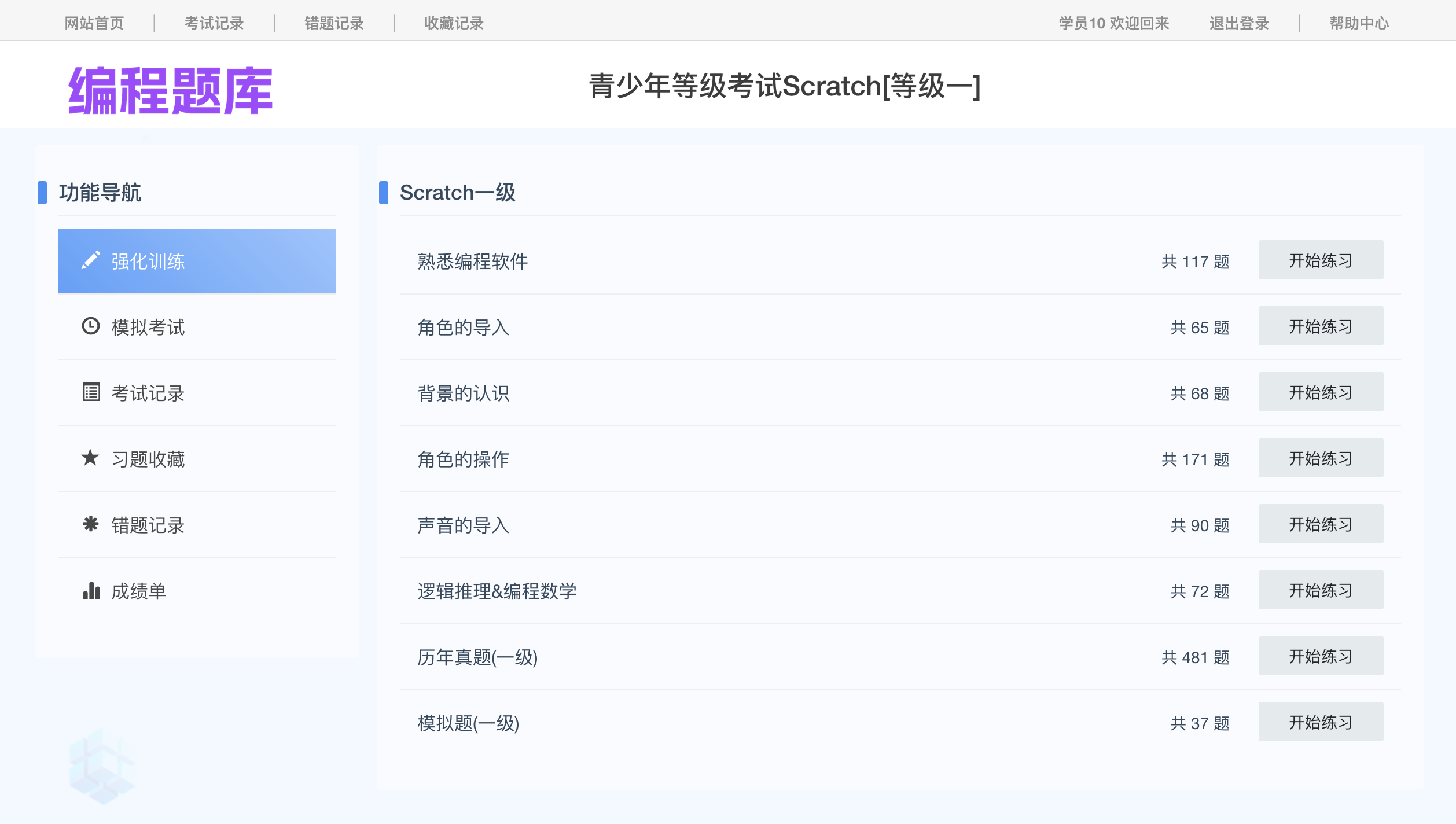Click the 学员10 欢迎回来 user text
Viewport: 1456px width, 824px height.
pyautogui.click(x=1114, y=23)
